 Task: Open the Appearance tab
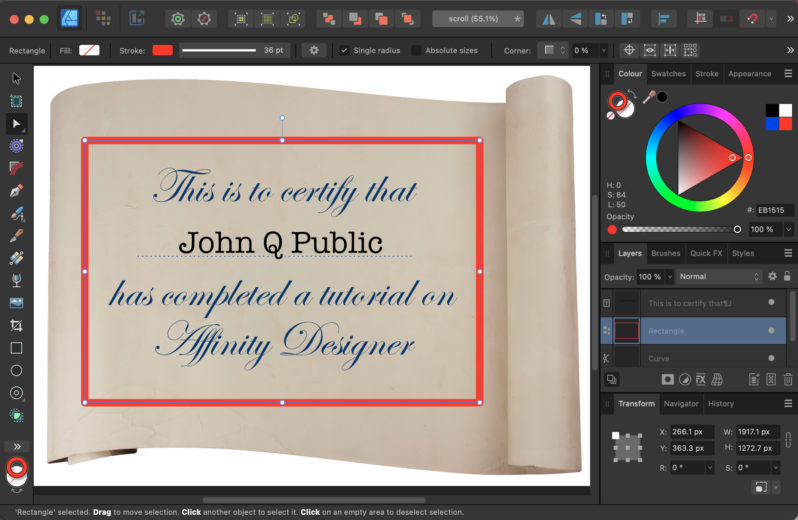(749, 74)
